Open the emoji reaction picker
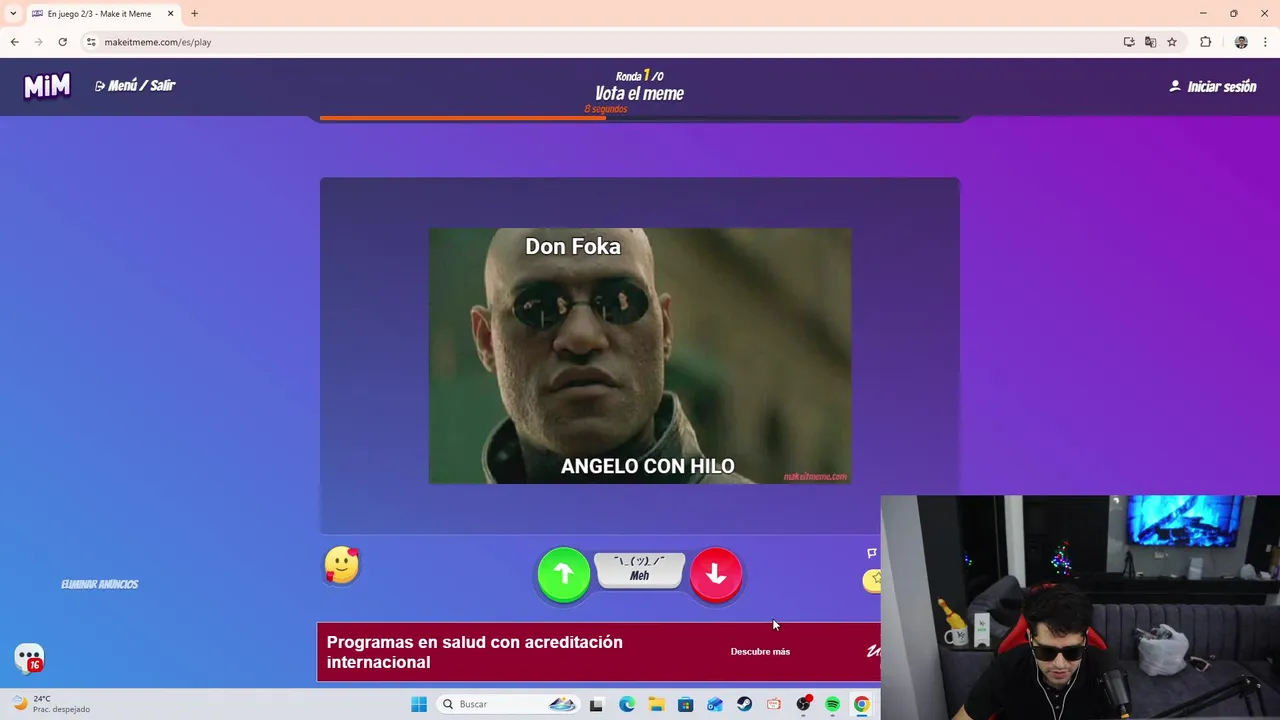 342,566
